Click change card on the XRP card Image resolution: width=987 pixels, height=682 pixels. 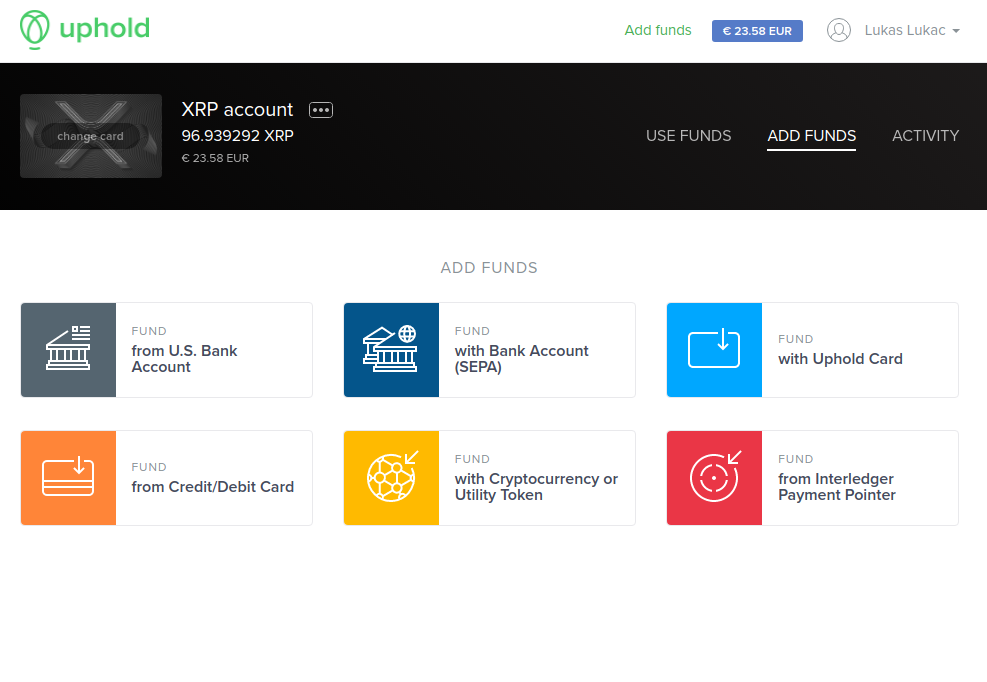pos(91,136)
